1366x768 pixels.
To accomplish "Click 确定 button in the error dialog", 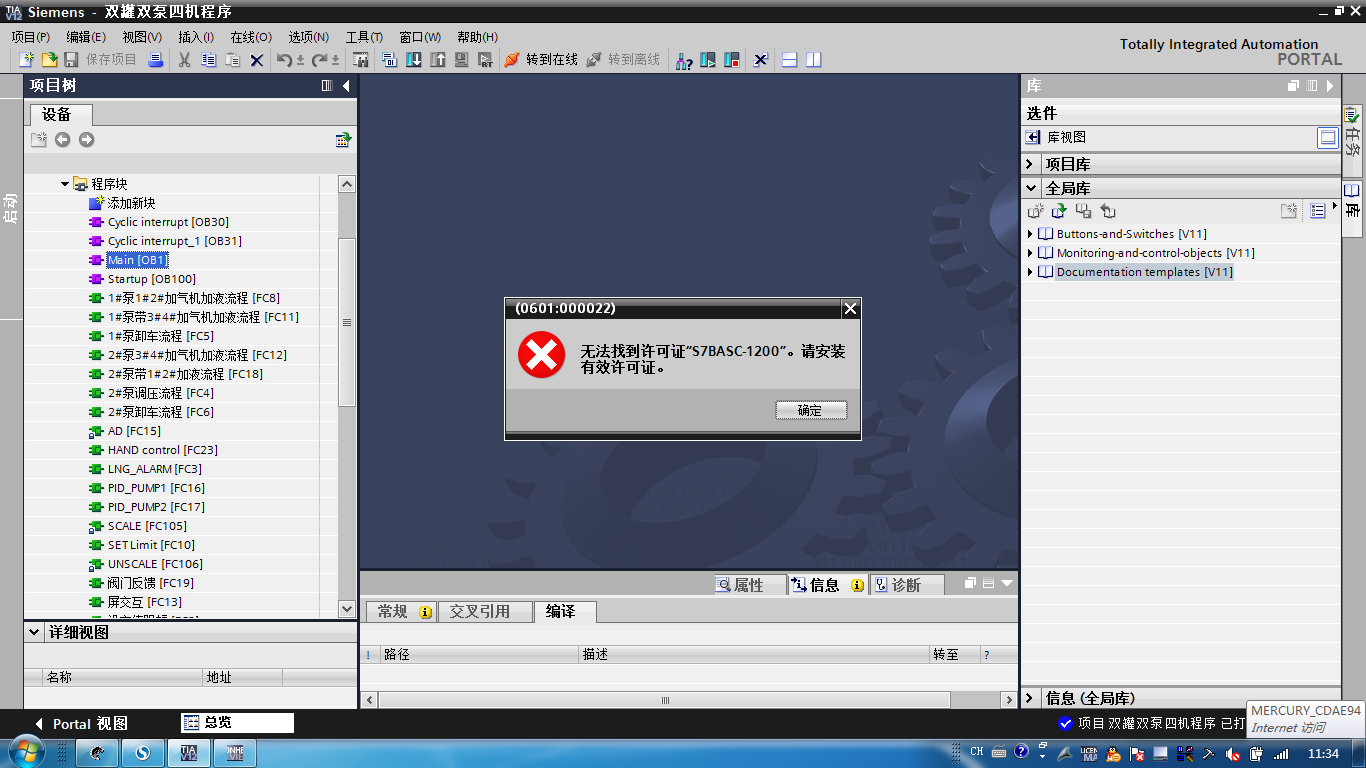I will point(811,410).
